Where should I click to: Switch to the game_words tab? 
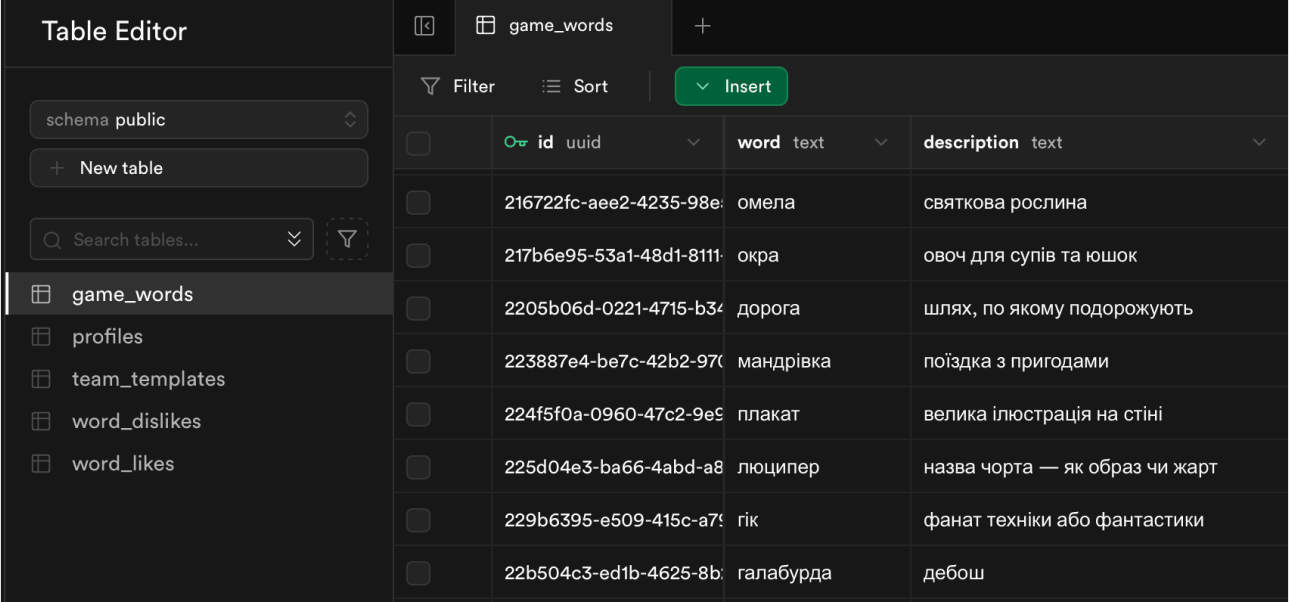tap(561, 27)
